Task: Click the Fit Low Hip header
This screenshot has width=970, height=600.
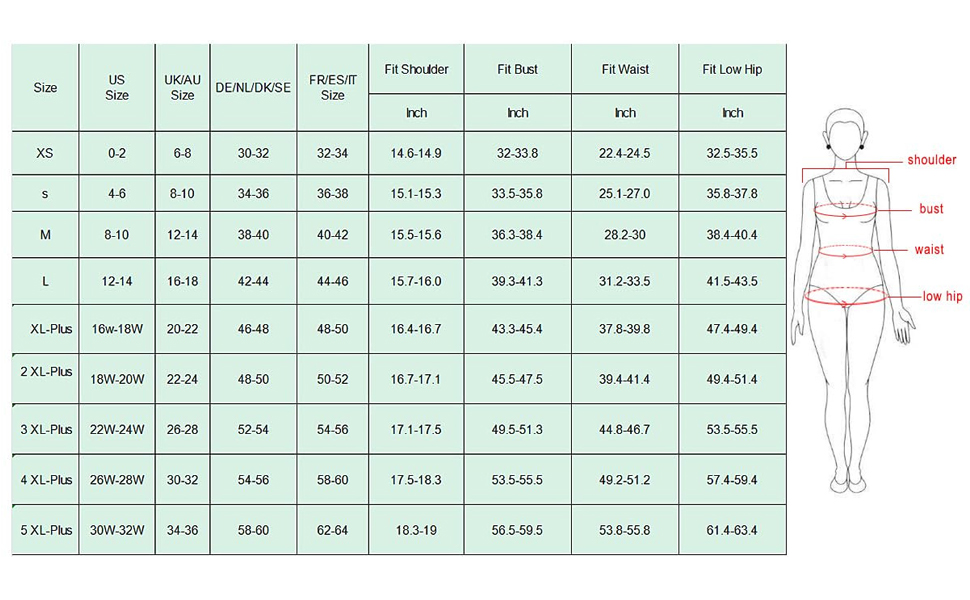Action: 732,69
